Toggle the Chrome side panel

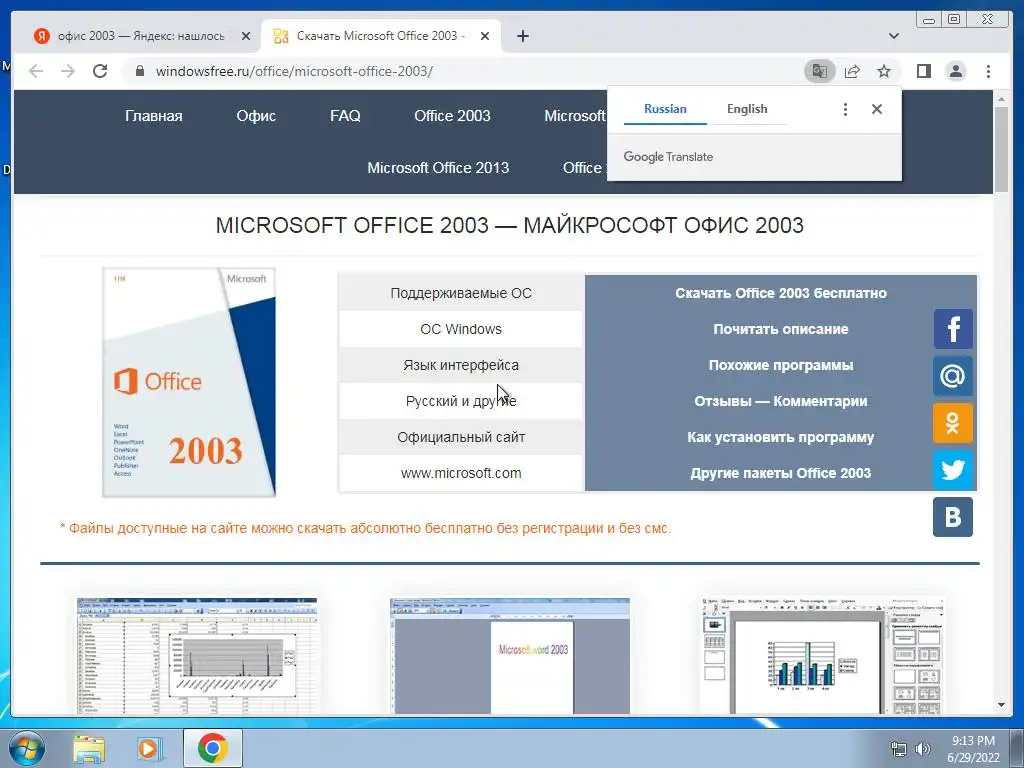click(x=923, y=71)
